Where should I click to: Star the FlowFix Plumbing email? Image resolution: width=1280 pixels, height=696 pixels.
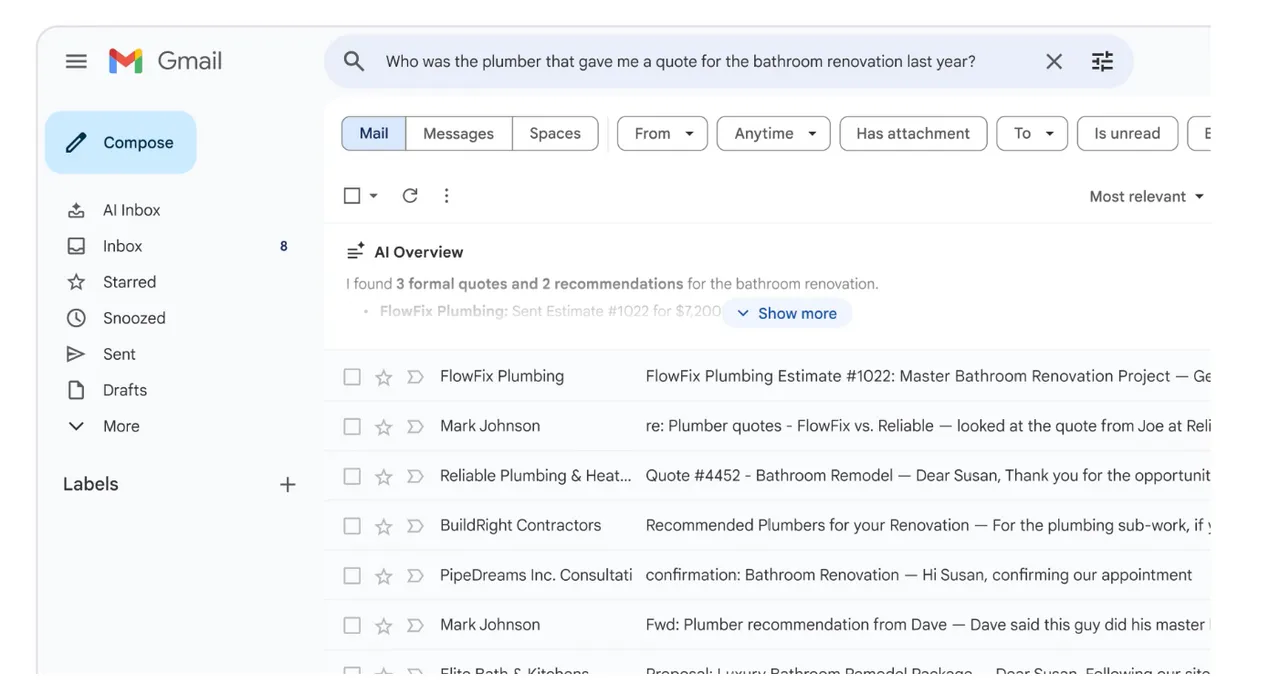pyautogui.click(x=383, y=376)
